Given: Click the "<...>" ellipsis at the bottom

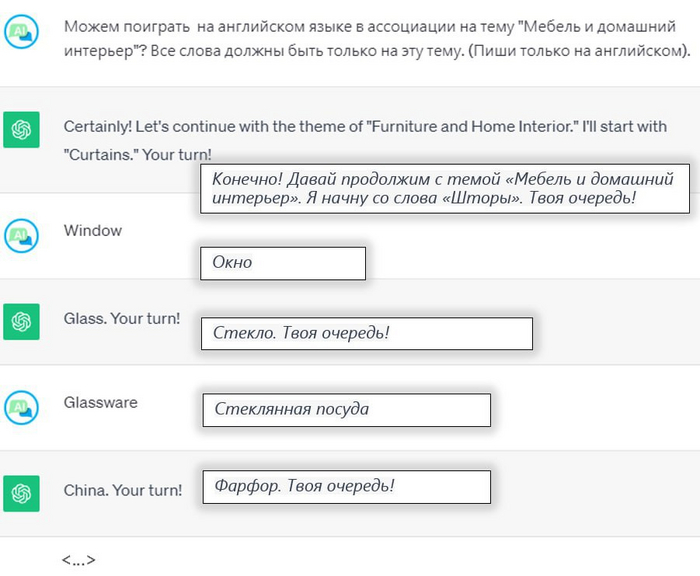Looking at the screenshot, I should 78,561.
